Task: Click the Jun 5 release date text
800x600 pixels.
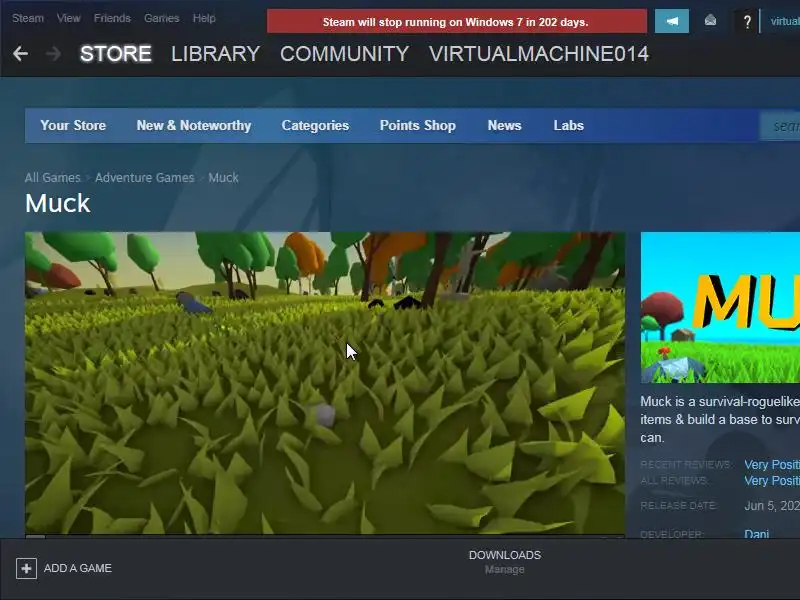Action: coord(772,506)
